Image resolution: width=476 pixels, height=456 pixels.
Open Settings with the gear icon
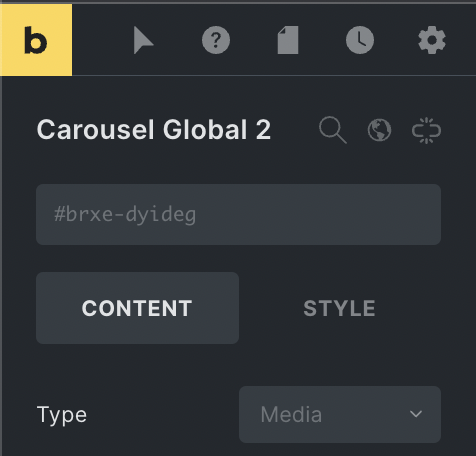tap(432, 40)
